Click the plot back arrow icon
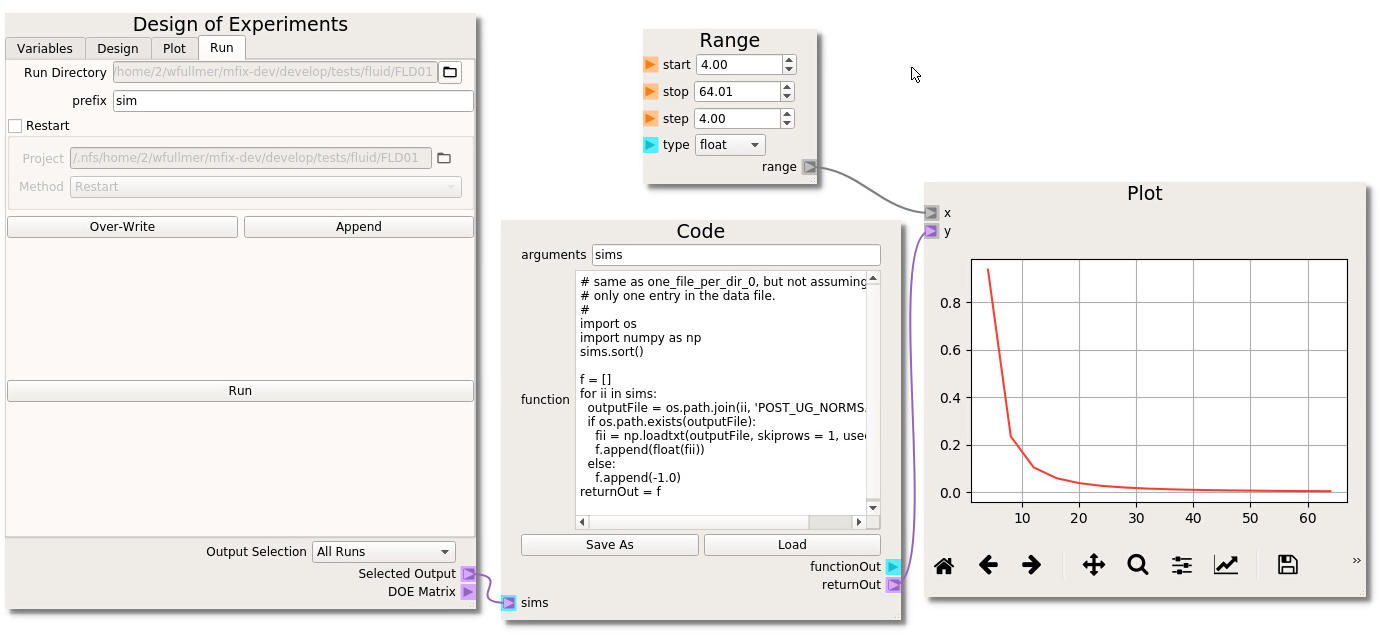 point(988,566)
